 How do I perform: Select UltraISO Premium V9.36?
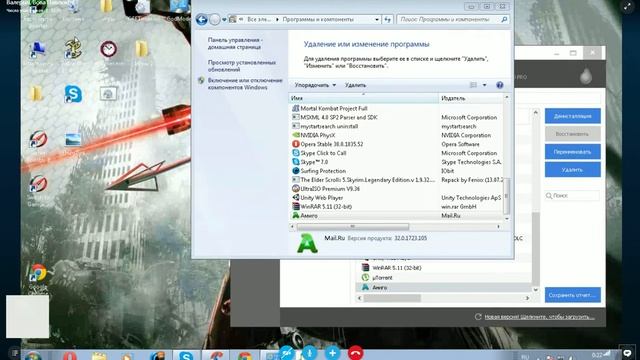(330, 189)
